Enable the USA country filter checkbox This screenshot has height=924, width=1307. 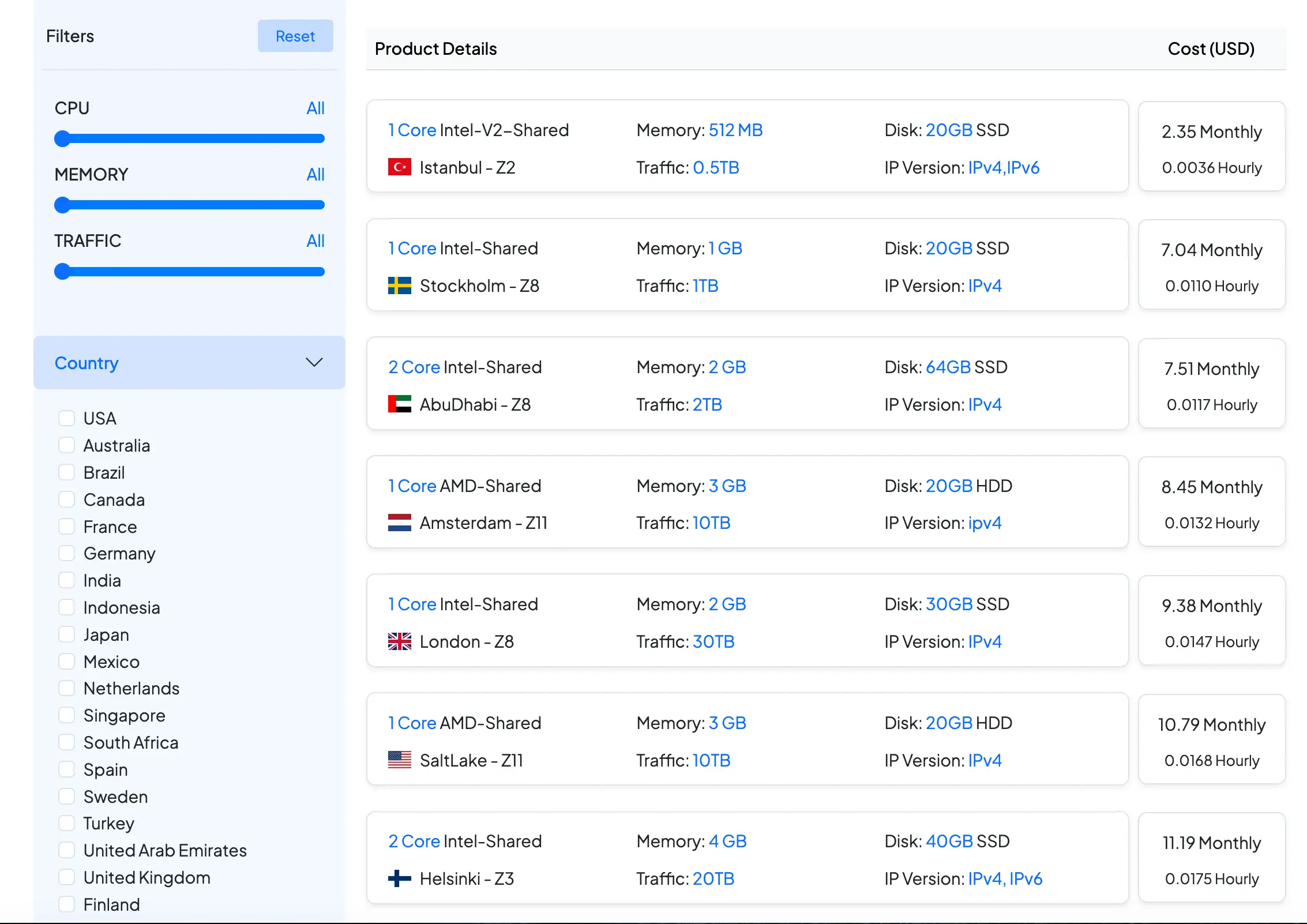67,418
